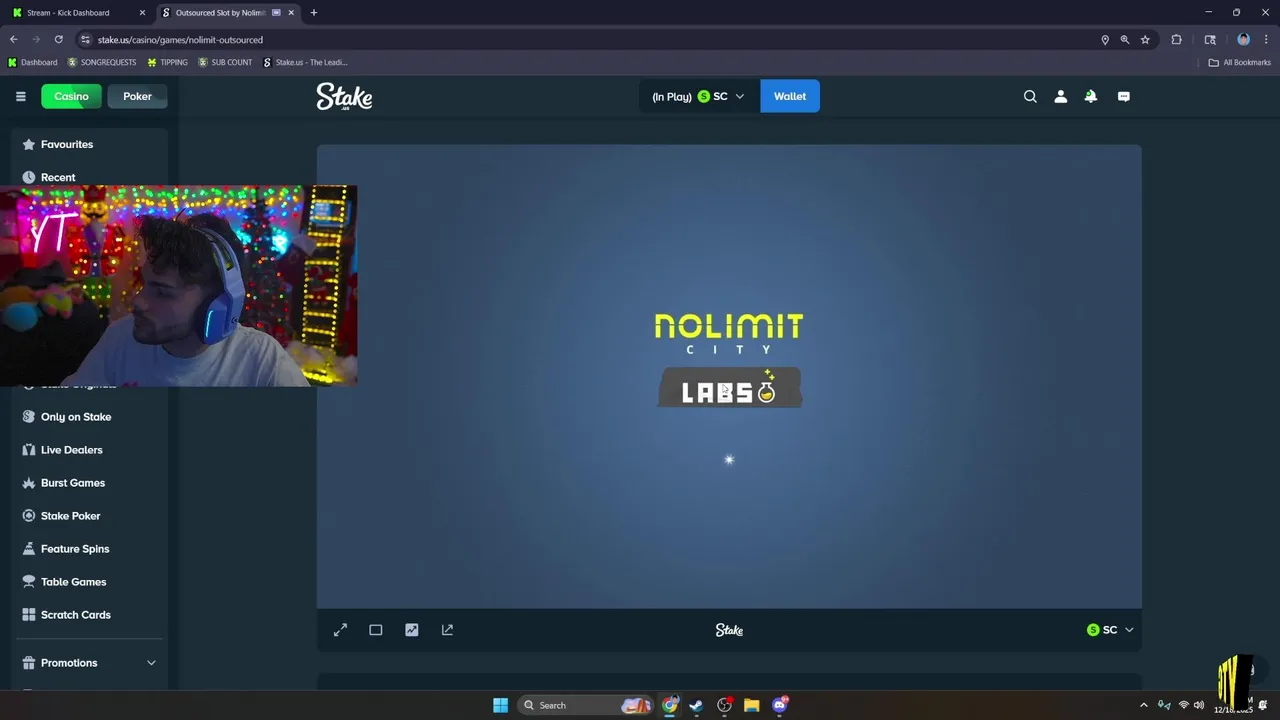Image resolution: width=1280 pixels, height=720 pixels.
Task: Toggle theatre mode under game
Action: (x=376, y=630)
